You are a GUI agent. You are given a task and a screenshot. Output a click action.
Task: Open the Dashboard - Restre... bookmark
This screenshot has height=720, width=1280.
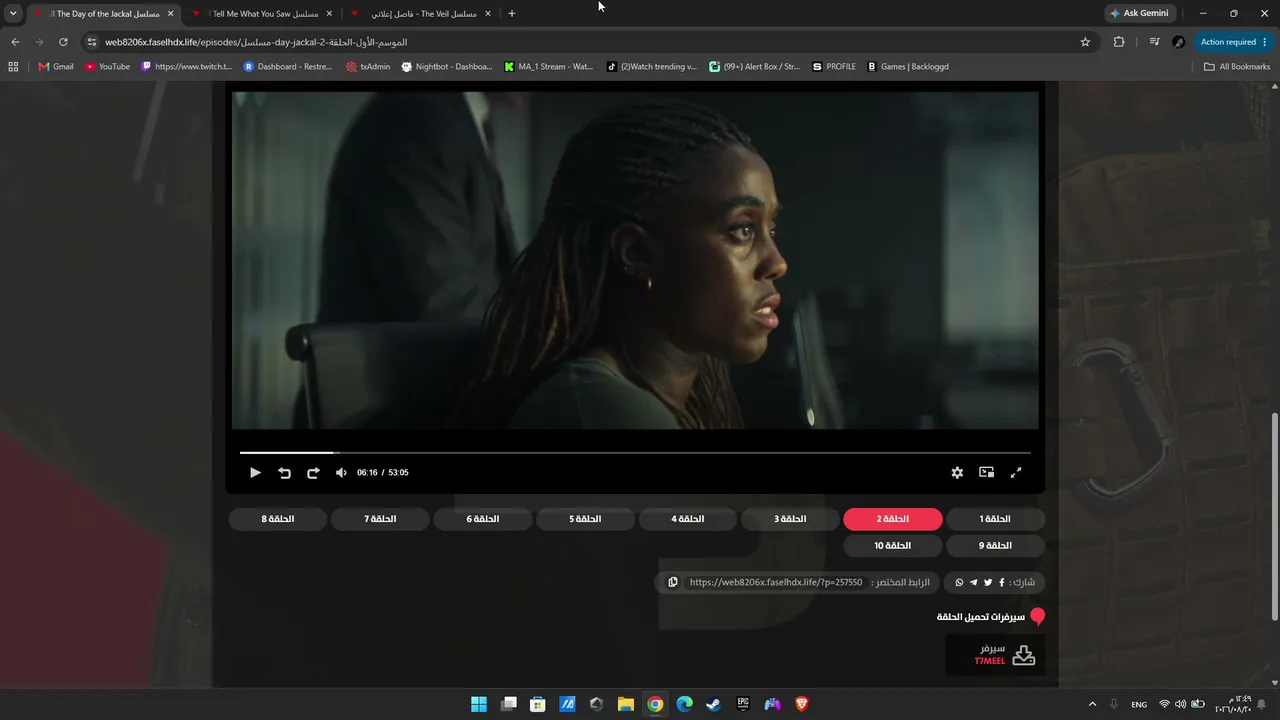(x=288, y=67)
